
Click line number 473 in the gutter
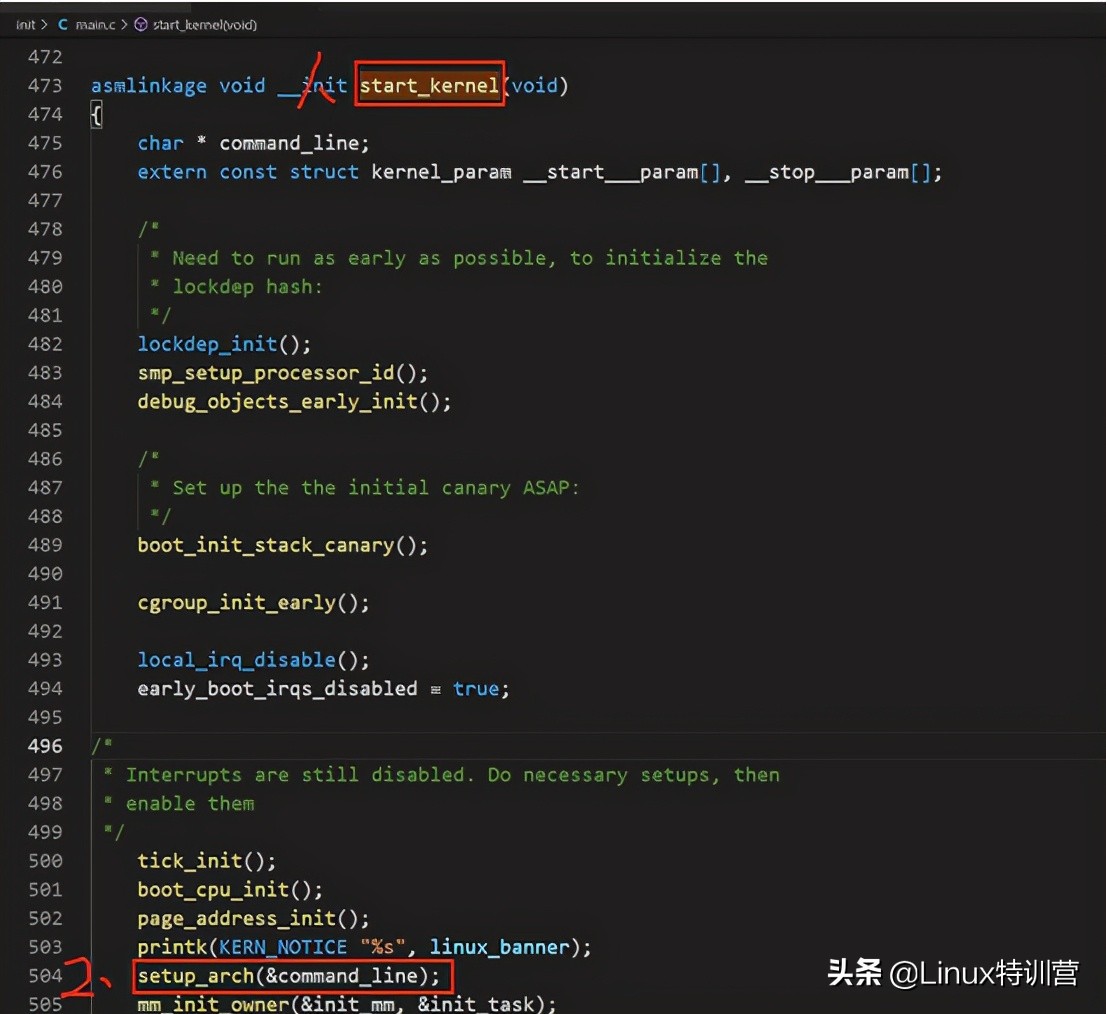pos(45,85)
